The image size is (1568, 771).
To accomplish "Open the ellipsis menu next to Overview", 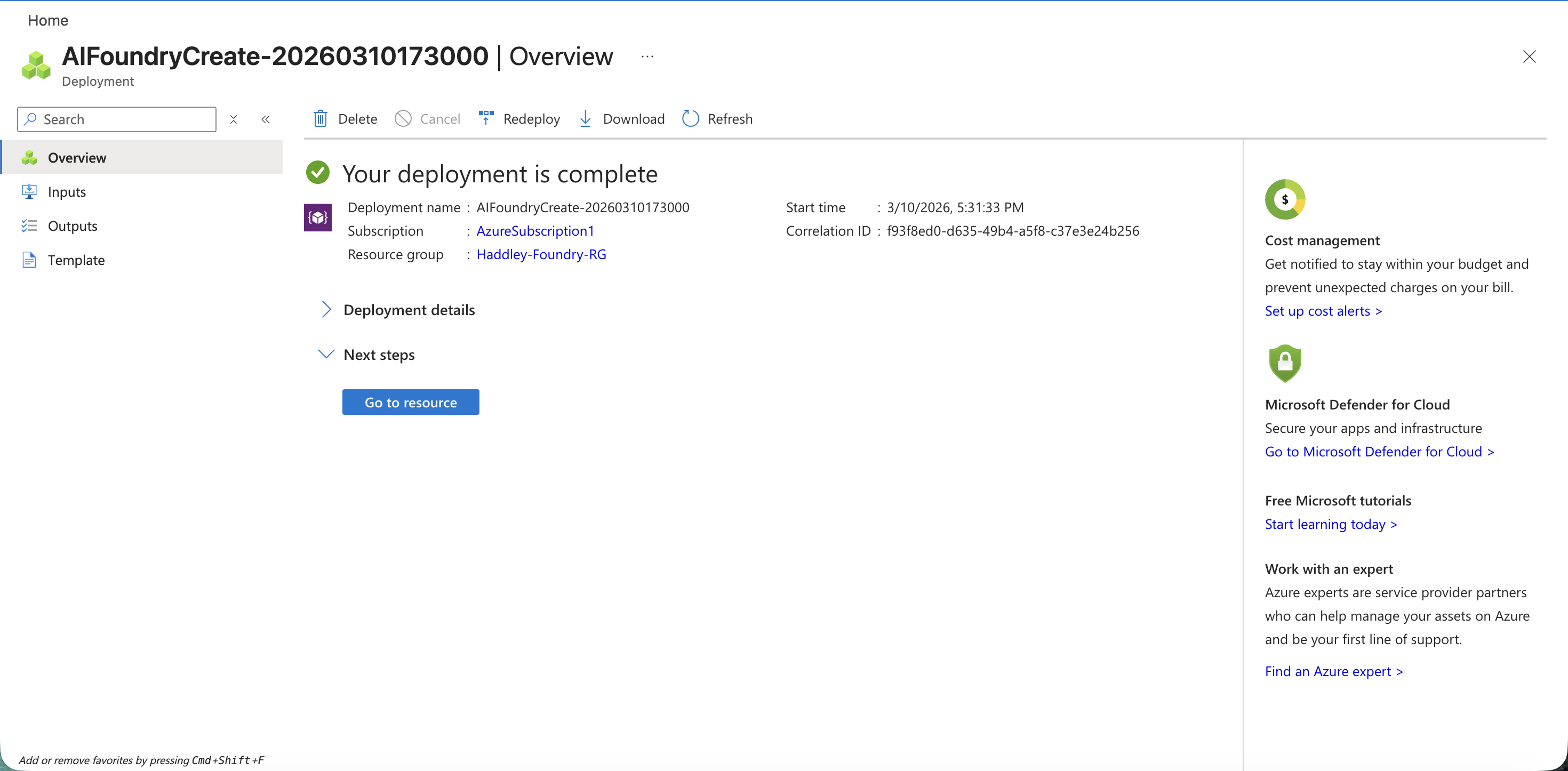I will [647, 57].
